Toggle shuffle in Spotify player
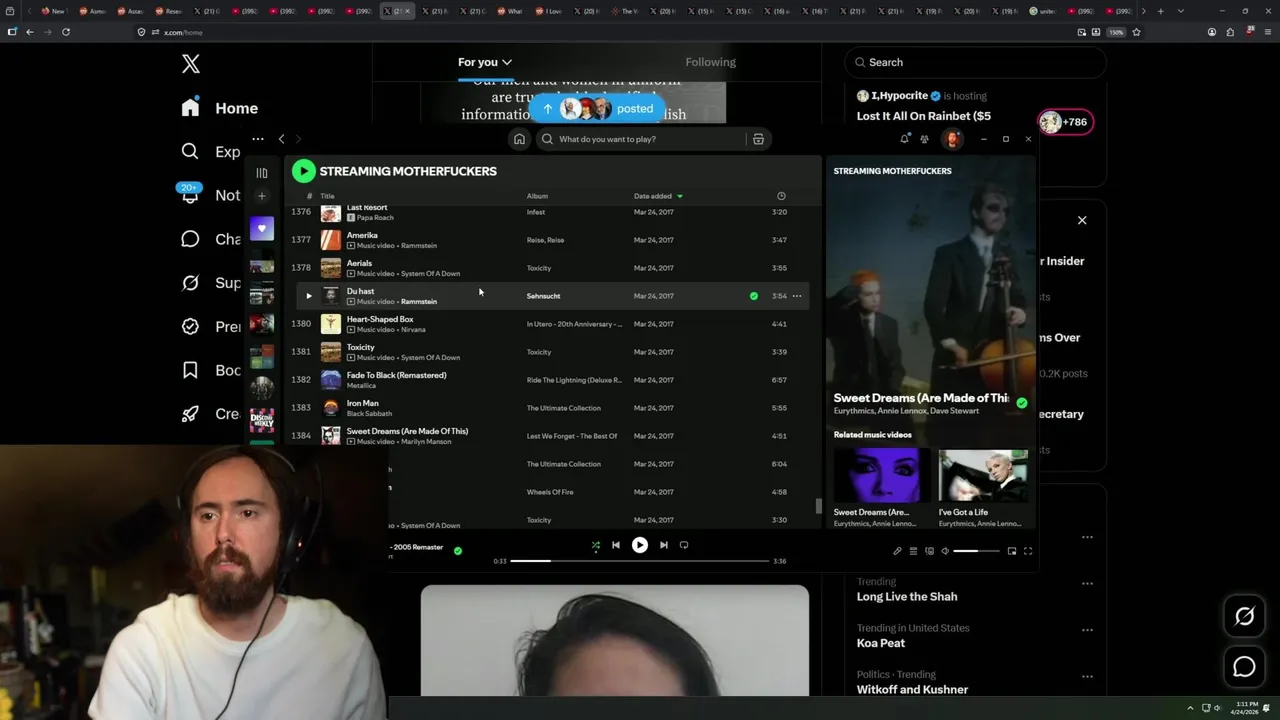The image size is (1280, 720). (x=595, y=545)
